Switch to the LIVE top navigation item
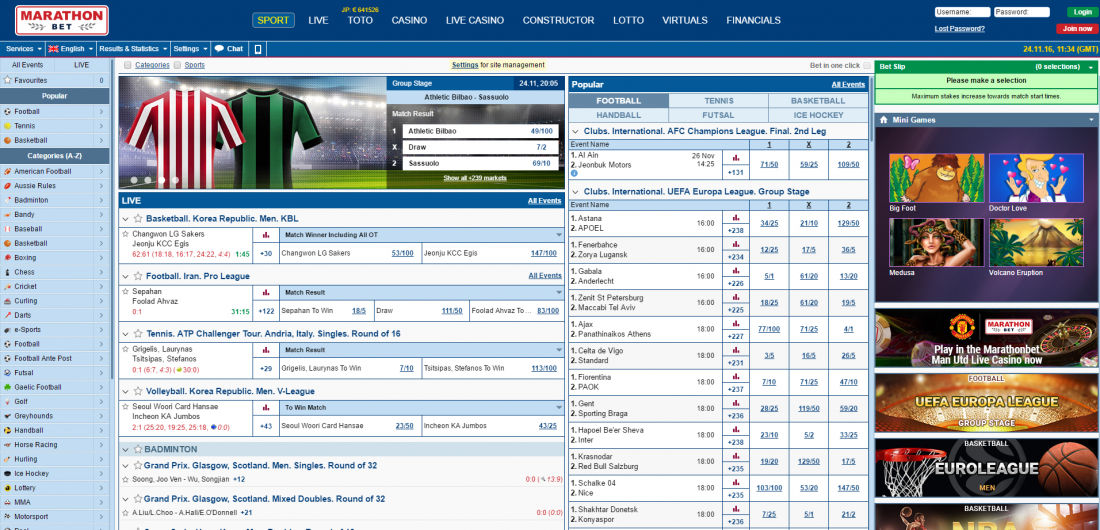The image size is (1100, 530). 318,20
